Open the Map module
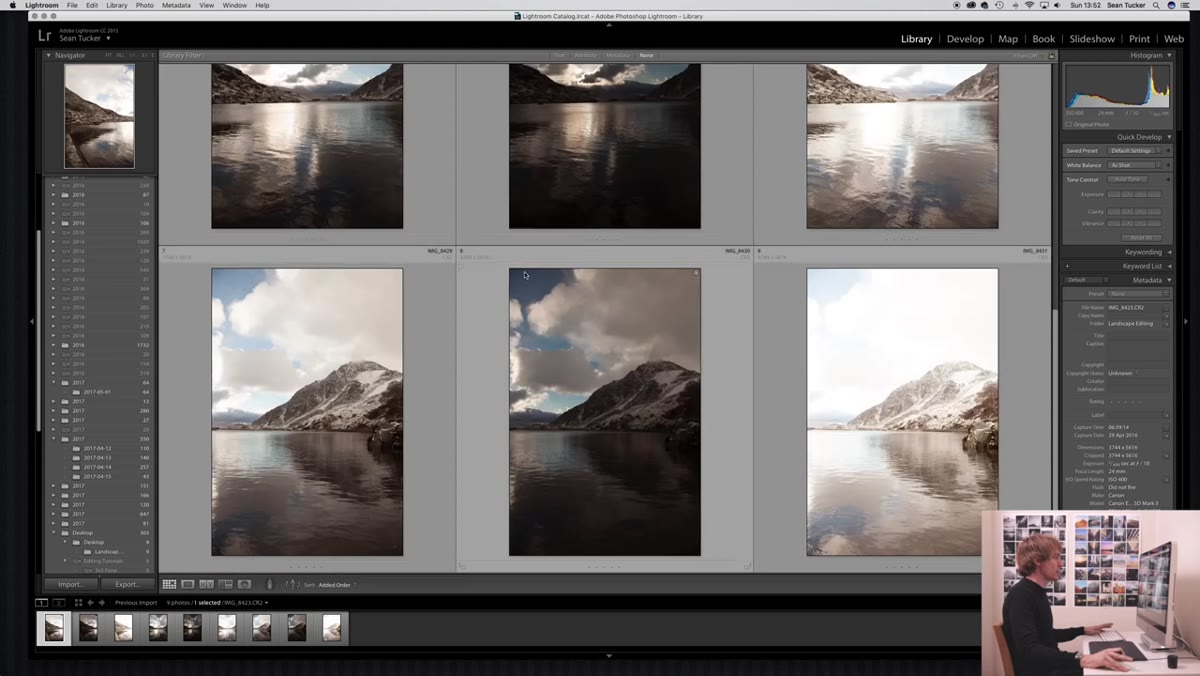This screenshot has height=676, width=1200. pyautogui.click(x=1008, y=39)
